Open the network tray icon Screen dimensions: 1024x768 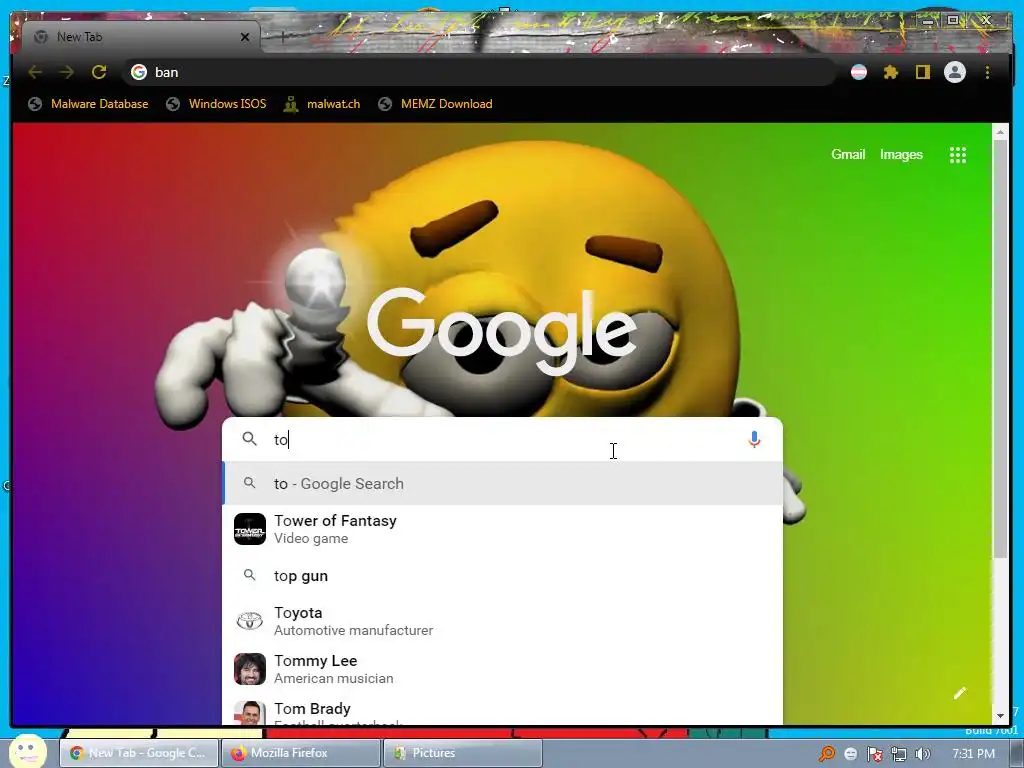899,754
